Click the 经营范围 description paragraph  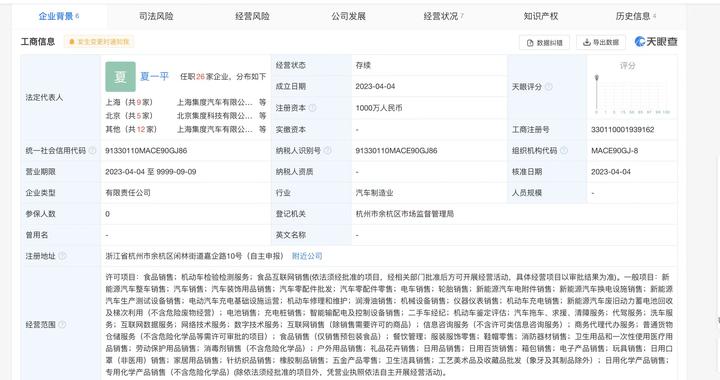click(389, 324)
